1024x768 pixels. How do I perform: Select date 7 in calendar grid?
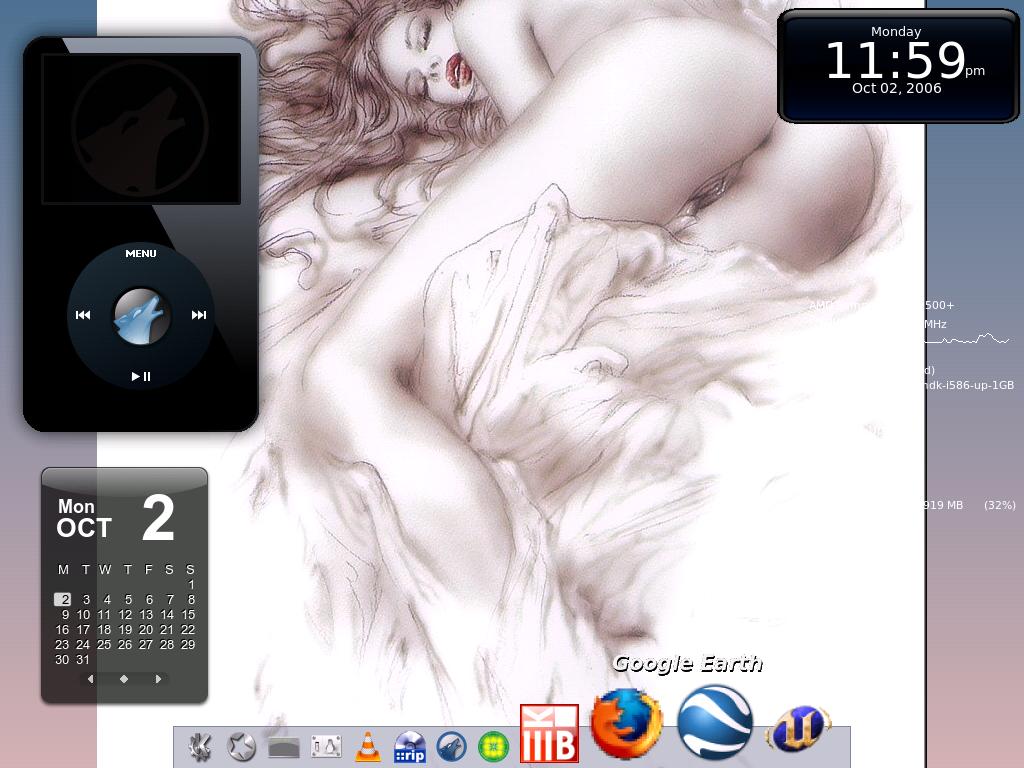(x=170, y=600)
